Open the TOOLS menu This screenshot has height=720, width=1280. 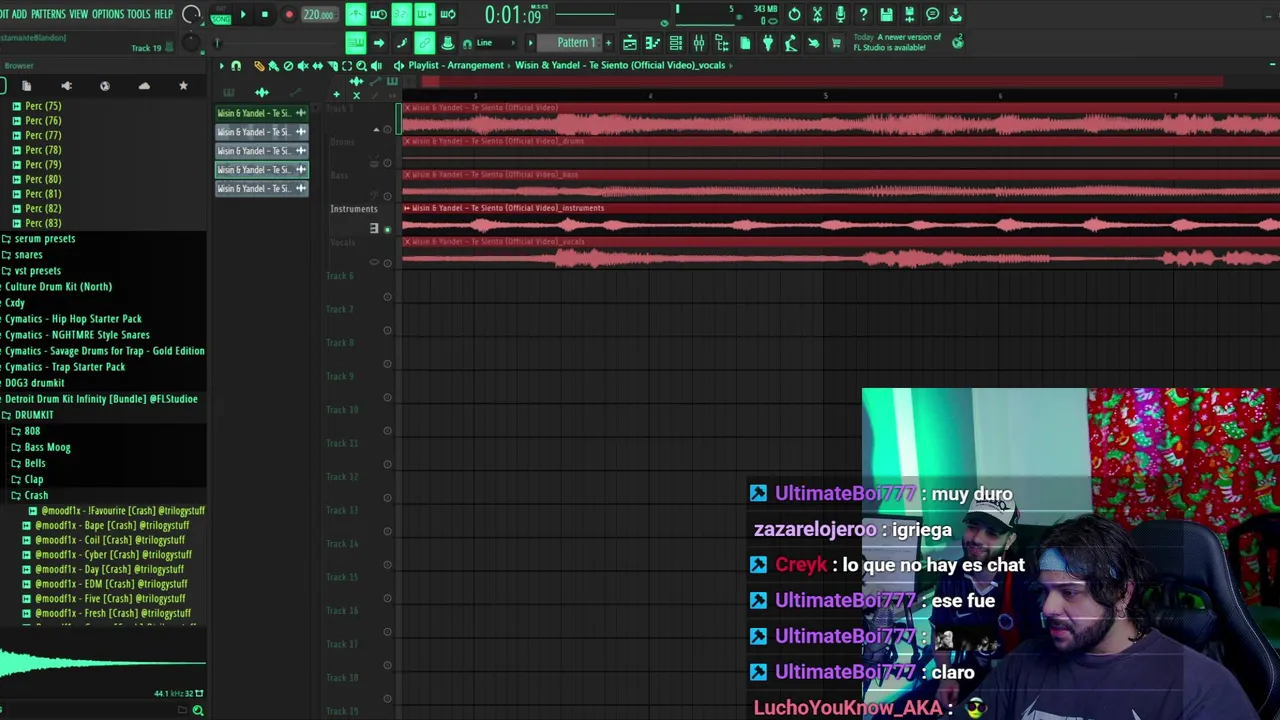tap(139, 14)
